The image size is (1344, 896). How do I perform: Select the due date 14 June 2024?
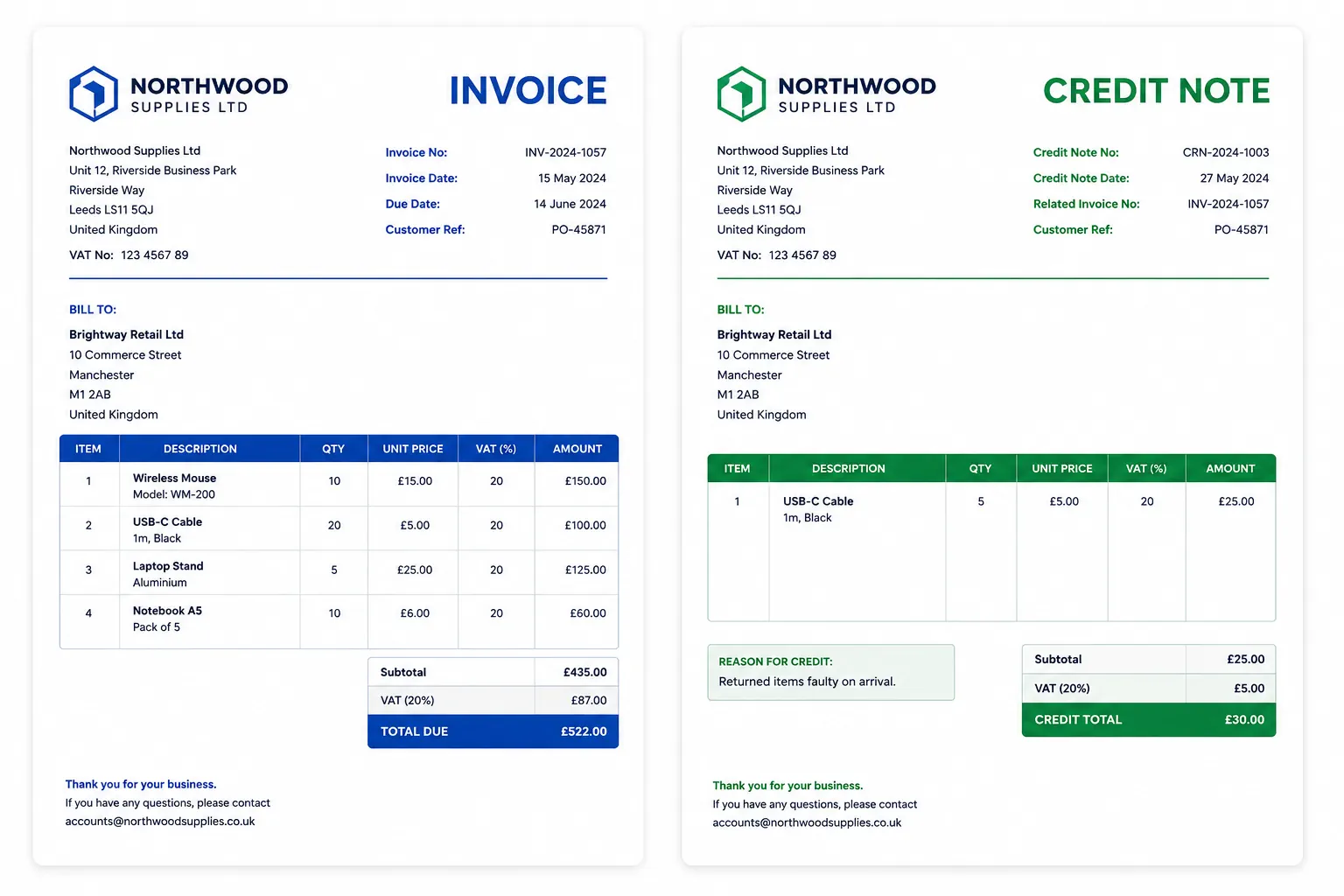tap(570, 204)
